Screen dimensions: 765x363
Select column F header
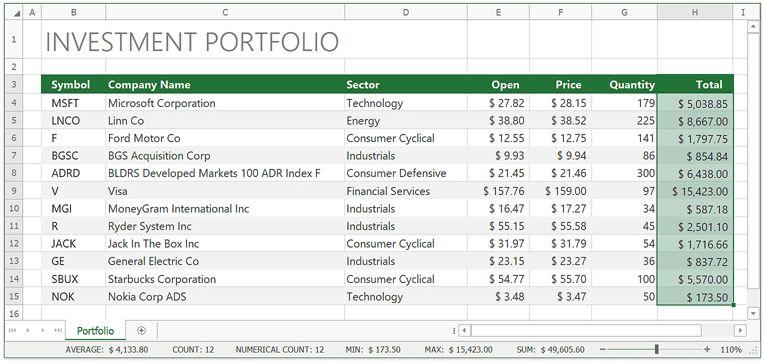coord(560,13)
